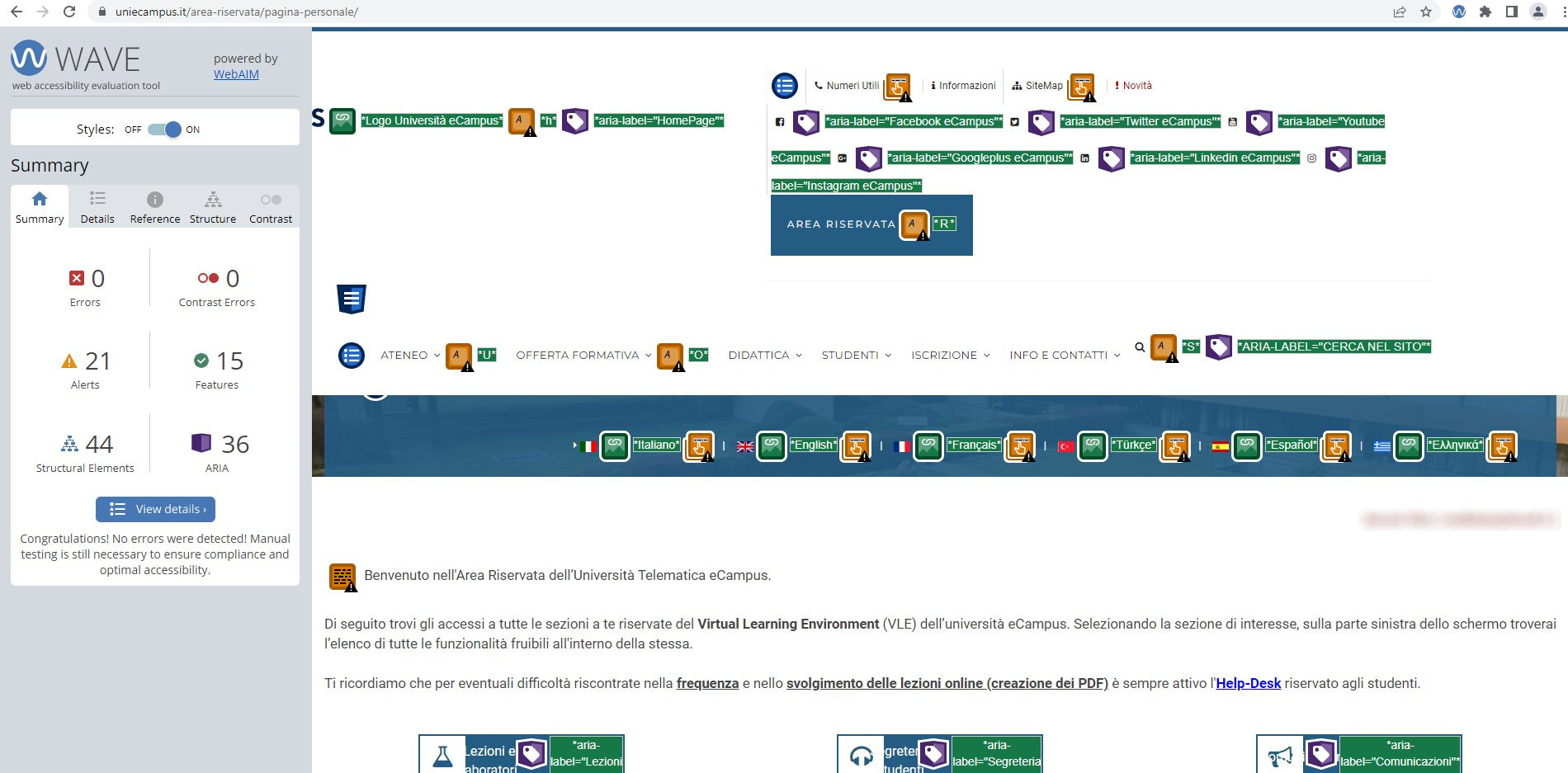This screenshot has height=773, width=1568.
Task: Expand the ATENEO menu
Action: click(410, 356)
